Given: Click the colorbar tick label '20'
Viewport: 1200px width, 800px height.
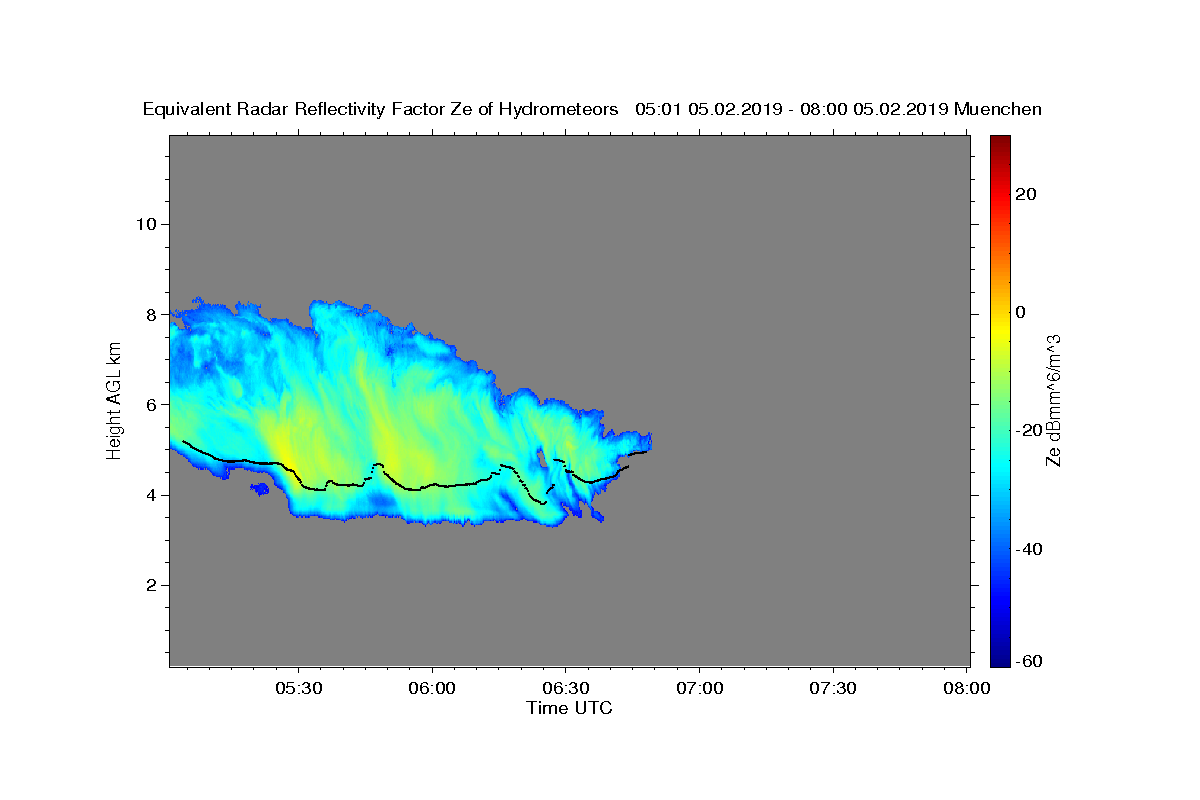Looking at the screenshot, I should point(1027,194).
